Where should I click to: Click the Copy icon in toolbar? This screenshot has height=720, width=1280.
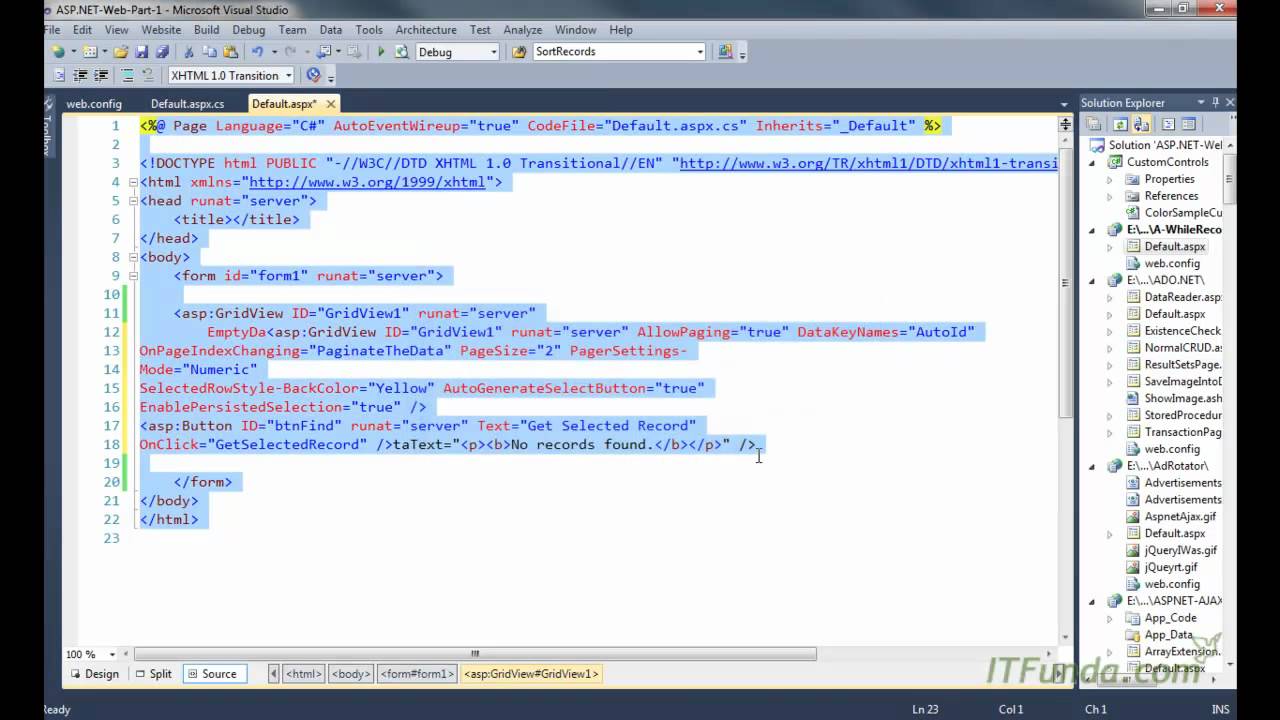(210, 52)
